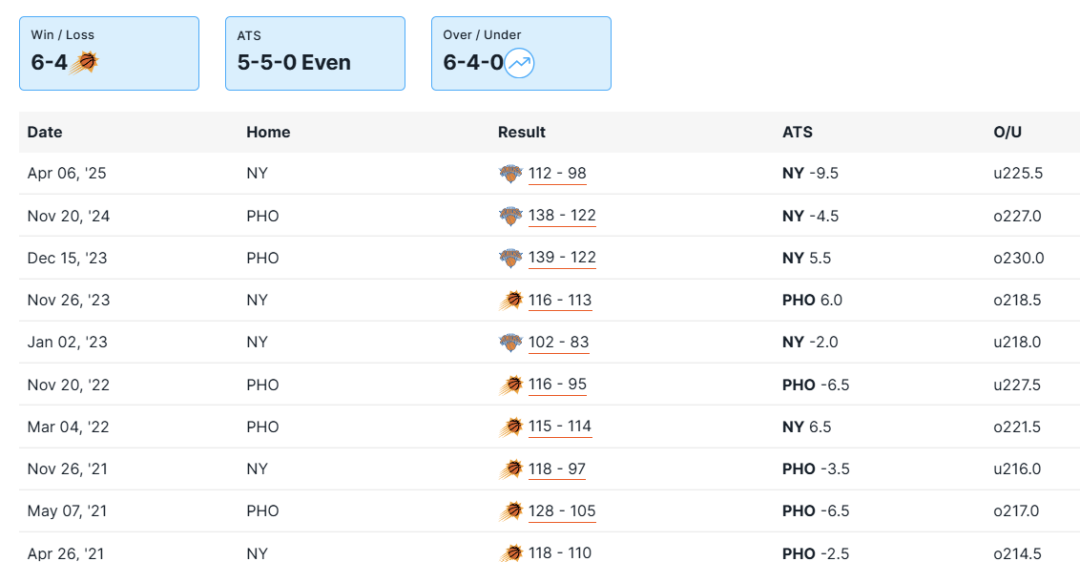This screenshot has height=562, width=1080.
Task: Click the ATS column header
Action: pos(797,132)
